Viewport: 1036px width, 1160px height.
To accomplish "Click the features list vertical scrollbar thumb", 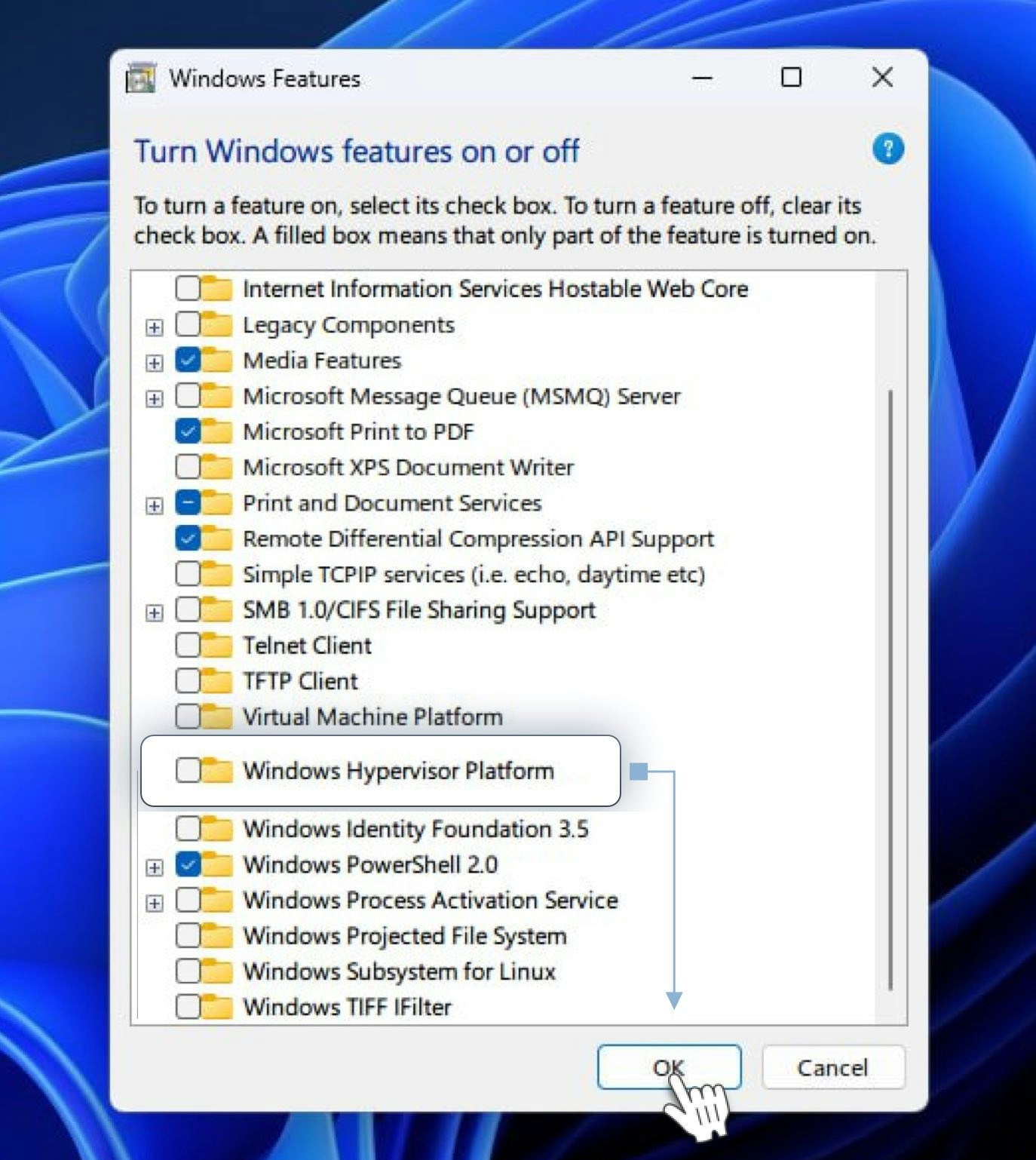I will point(890,690).
